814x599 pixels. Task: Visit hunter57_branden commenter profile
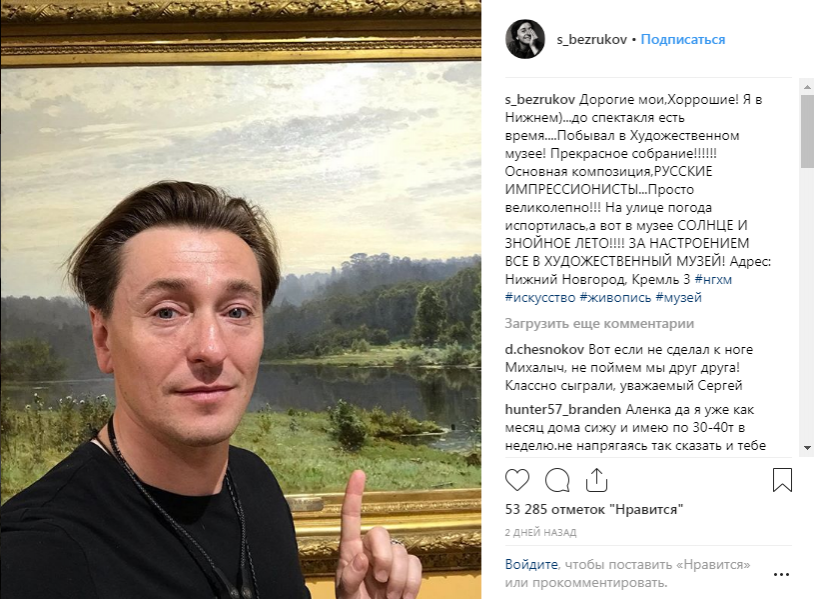563,410
